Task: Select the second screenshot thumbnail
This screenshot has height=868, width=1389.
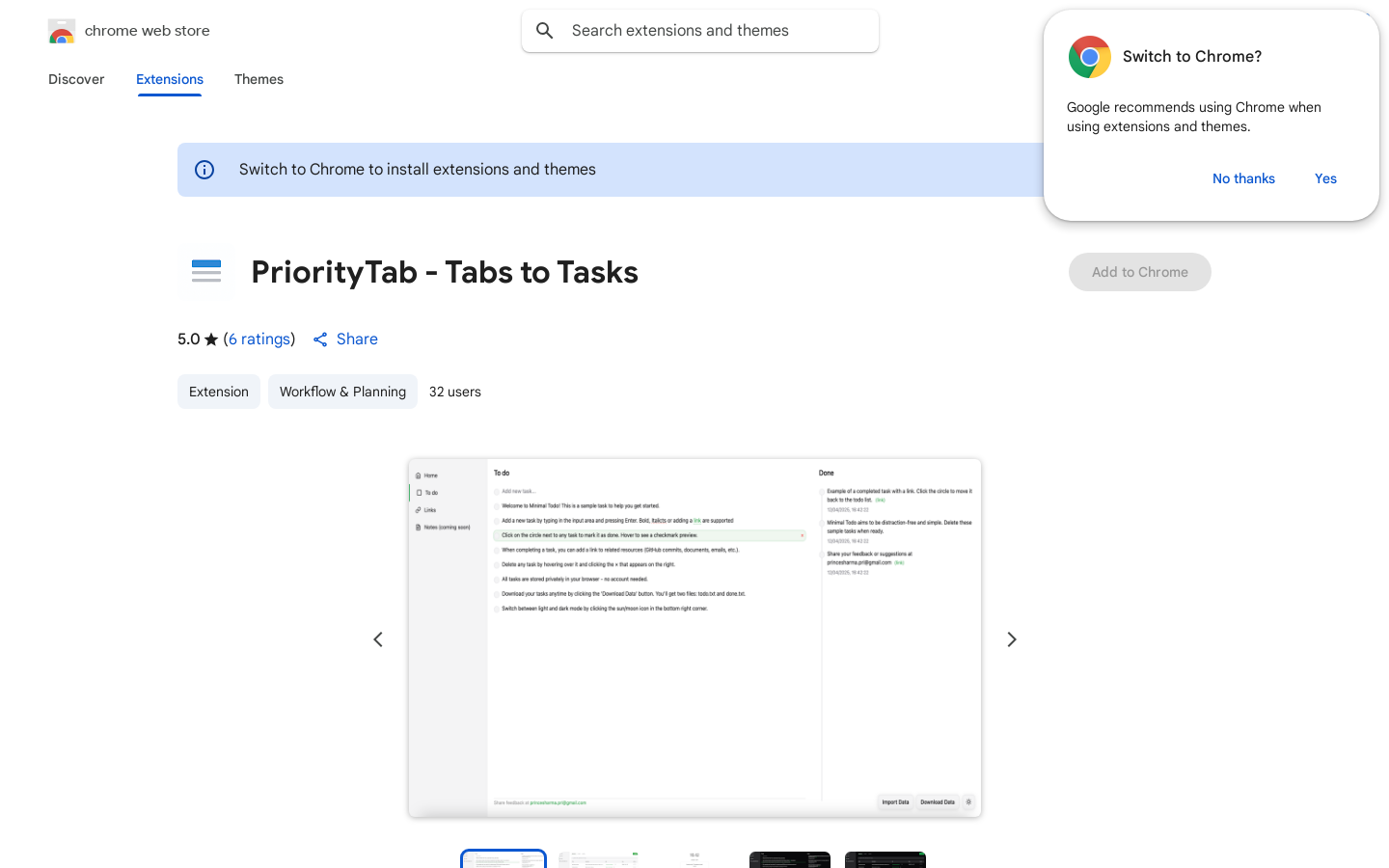Action: pos(598,859)
